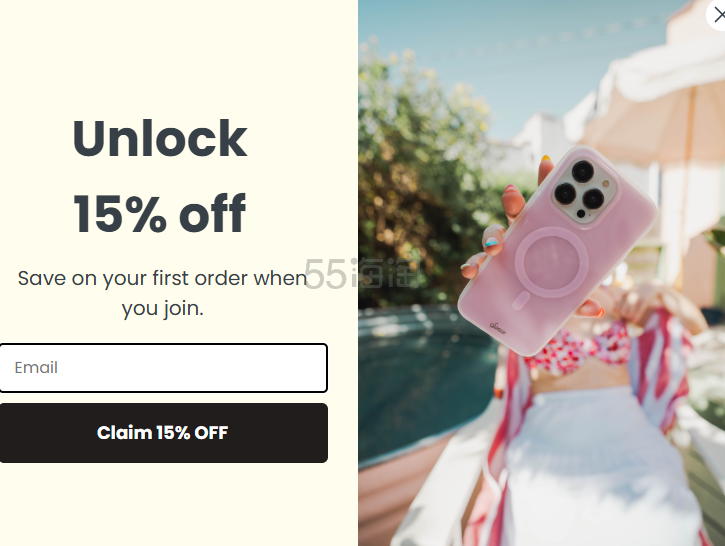Click the pink phone case image
This screenshot has width=725, height=546.
click(557, 250)
